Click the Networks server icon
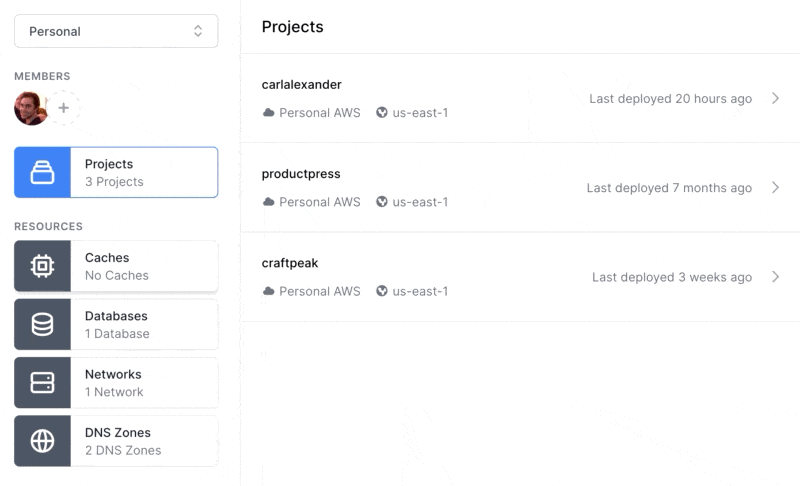The height and width of the screenshot is (486, 800). click(42, 382)
